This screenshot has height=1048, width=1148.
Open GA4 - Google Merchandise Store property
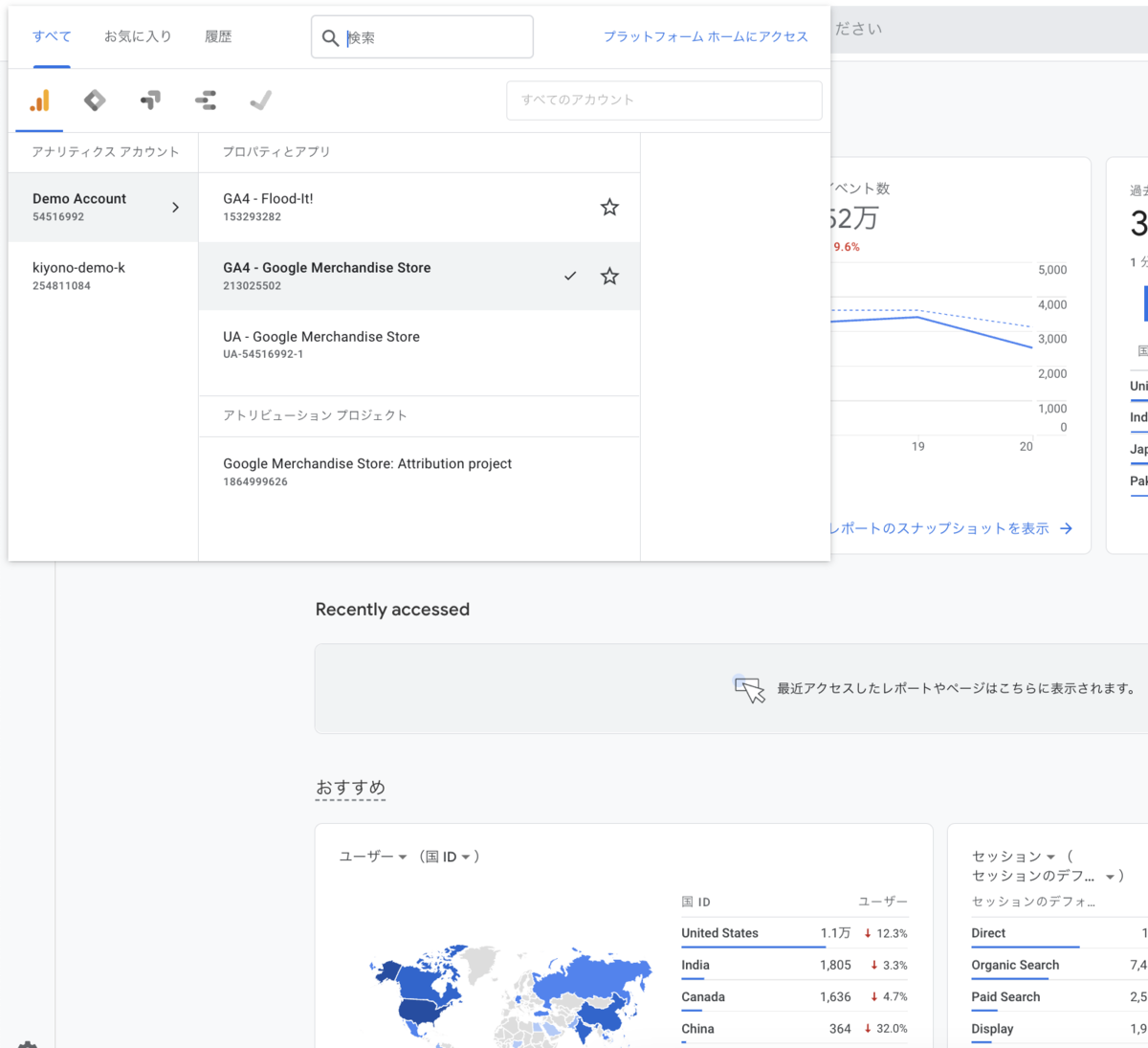tap(419, 276)
